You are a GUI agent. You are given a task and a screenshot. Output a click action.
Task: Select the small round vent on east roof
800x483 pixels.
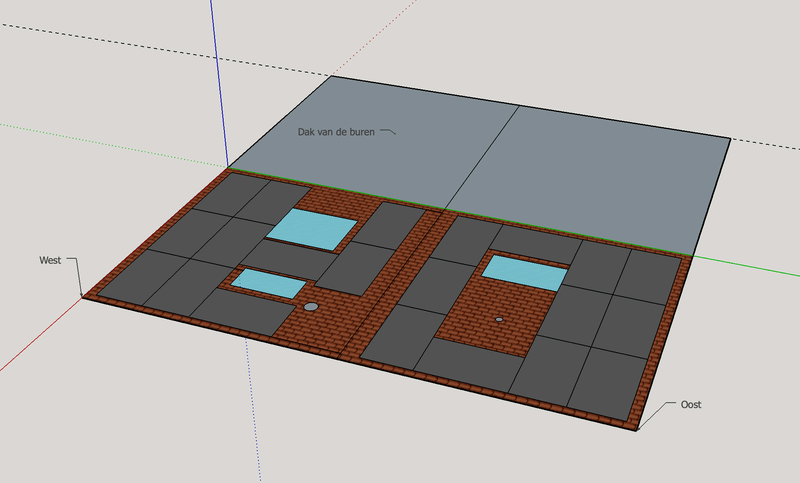499,319
